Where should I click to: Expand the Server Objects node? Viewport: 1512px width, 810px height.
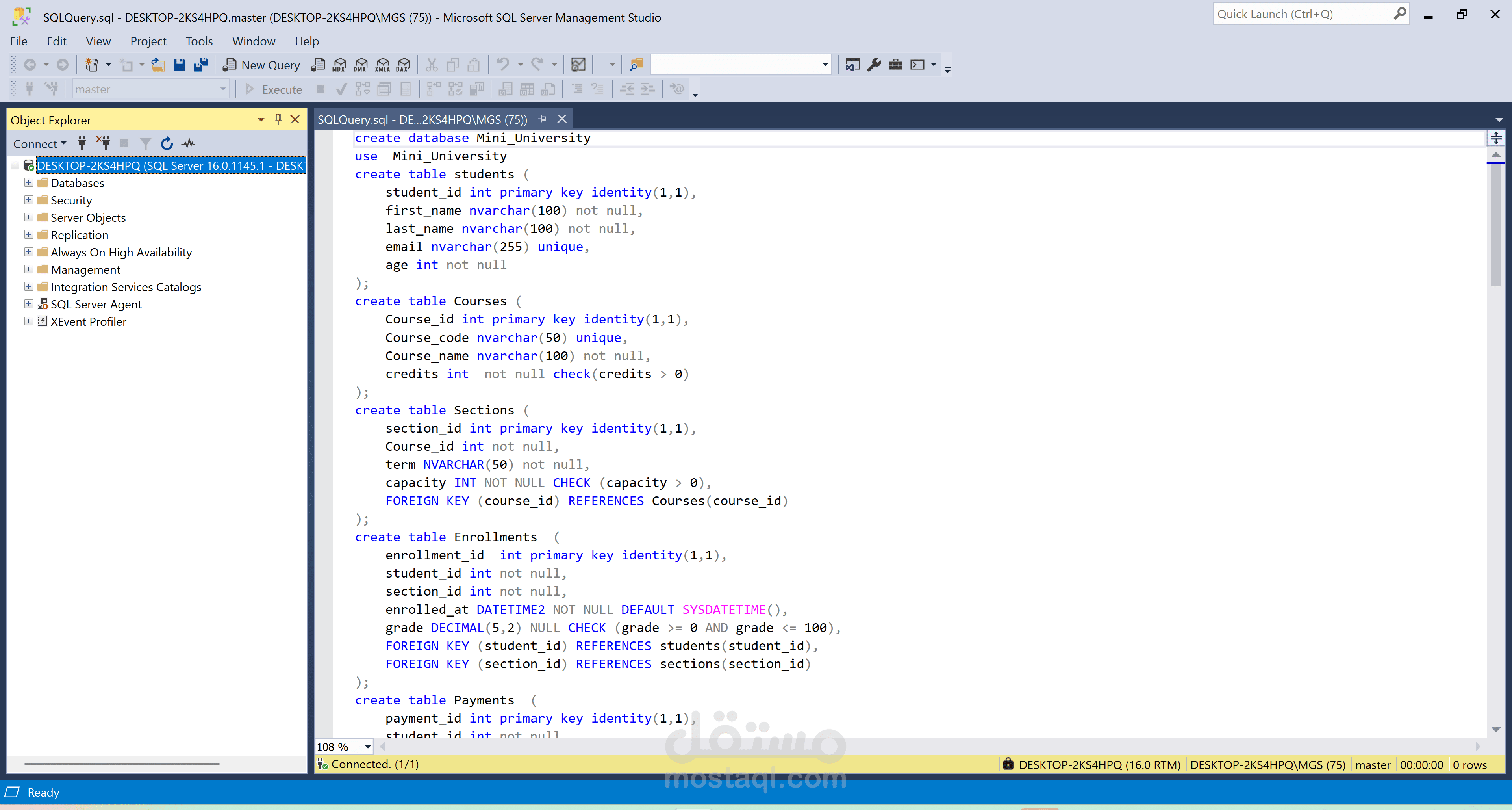coord(28,217)
